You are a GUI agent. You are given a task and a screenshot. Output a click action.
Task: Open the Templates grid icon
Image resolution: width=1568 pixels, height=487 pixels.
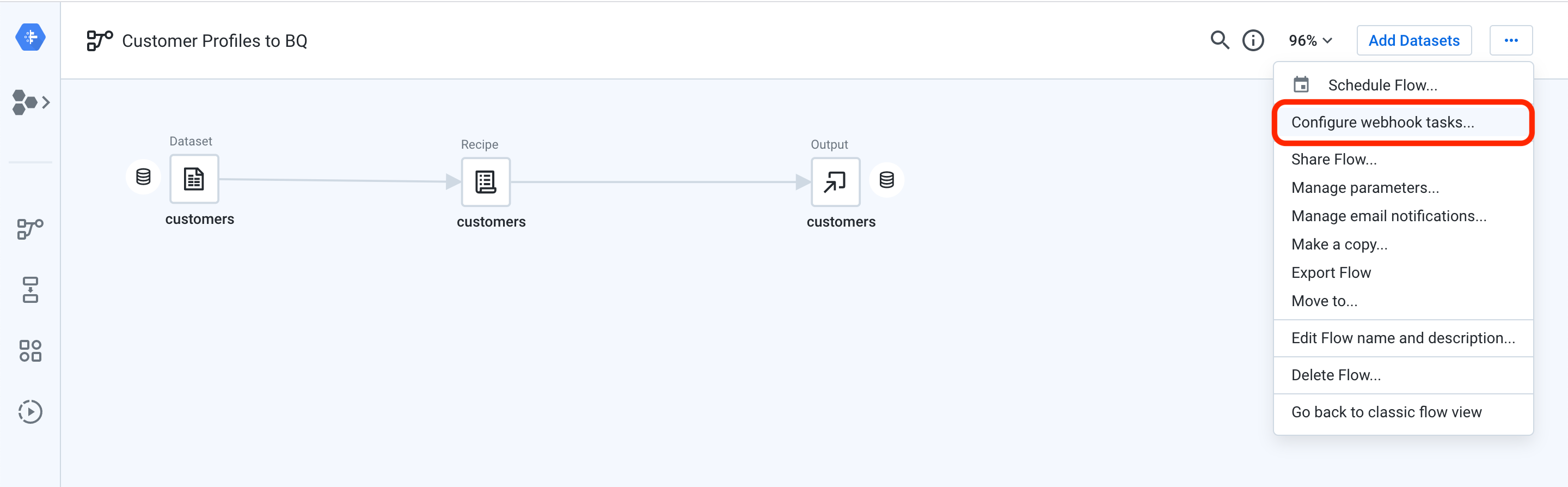[x=30, y=351]
